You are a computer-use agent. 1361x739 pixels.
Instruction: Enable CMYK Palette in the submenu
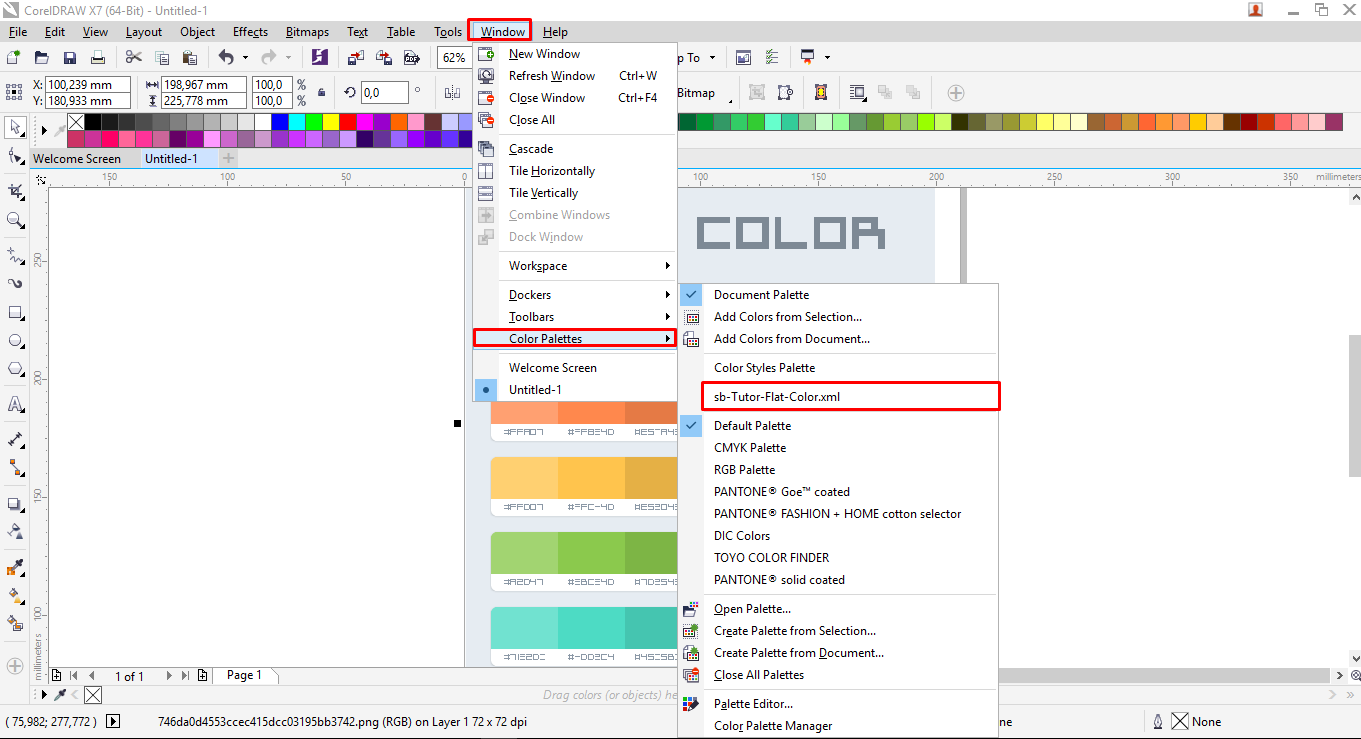750,448
